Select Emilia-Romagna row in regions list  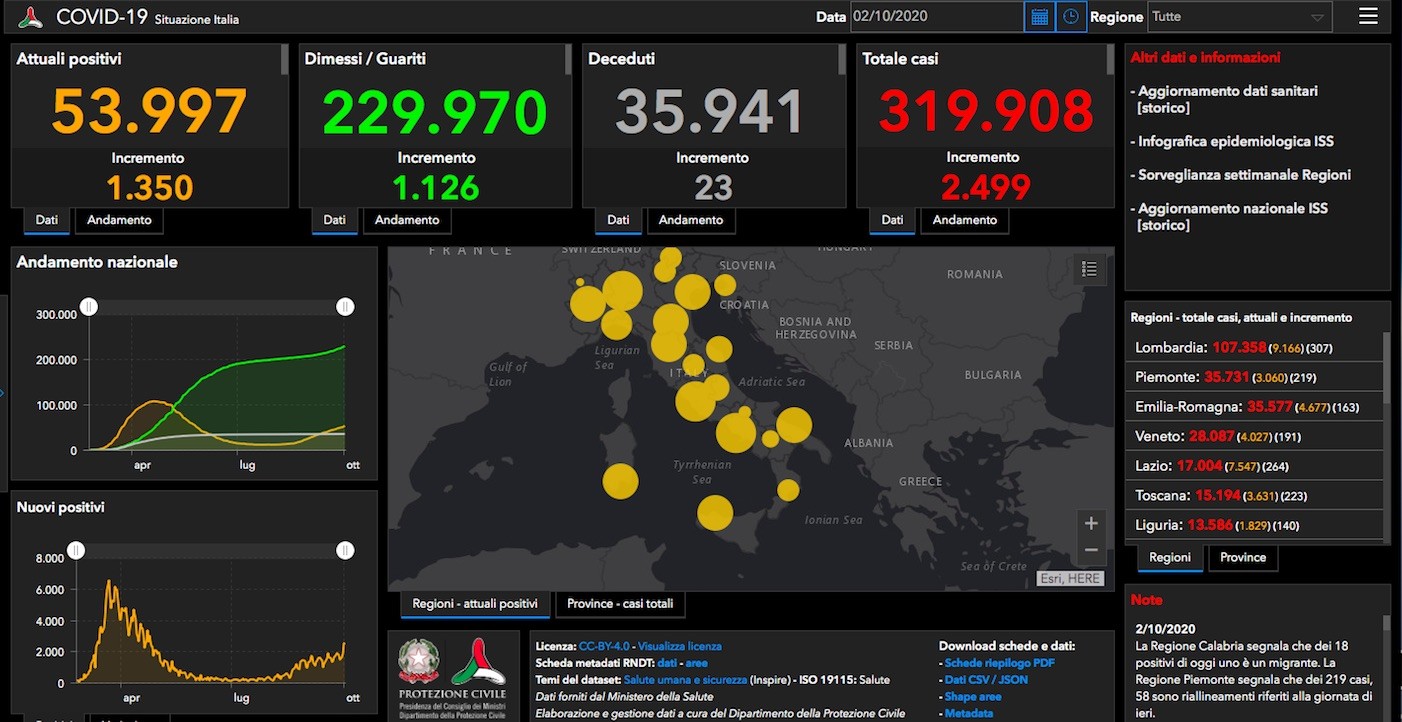click(x=1257, y=407)
